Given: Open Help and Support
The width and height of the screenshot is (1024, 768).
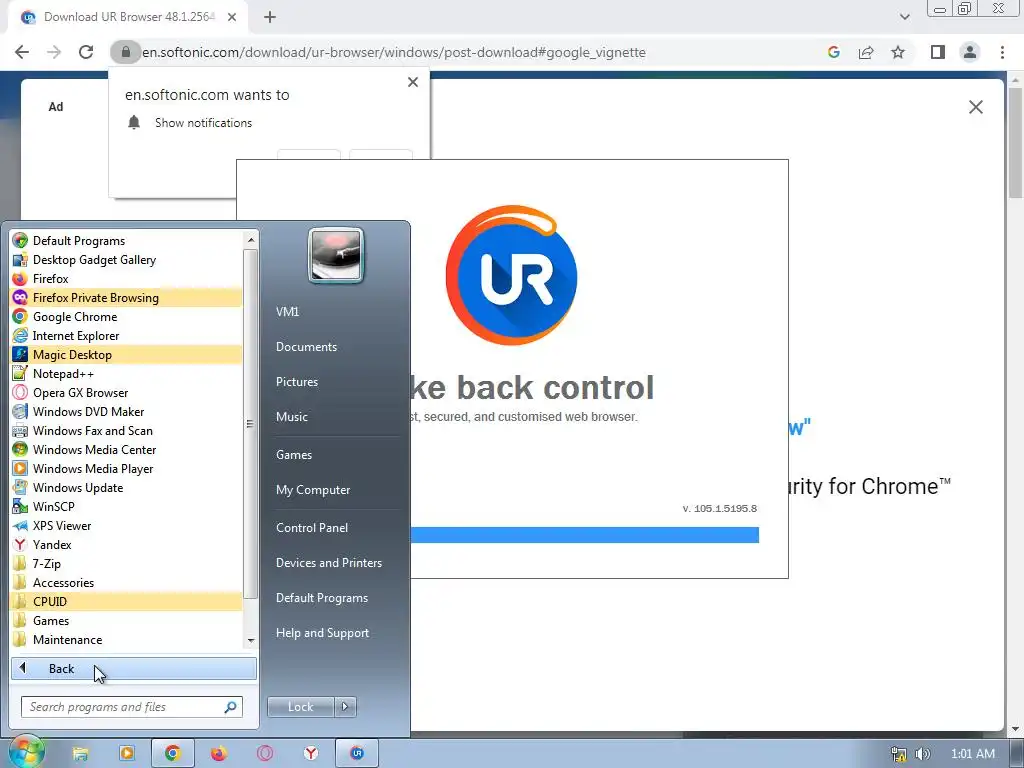Looking at the screenshot, I should click(322, 633).
